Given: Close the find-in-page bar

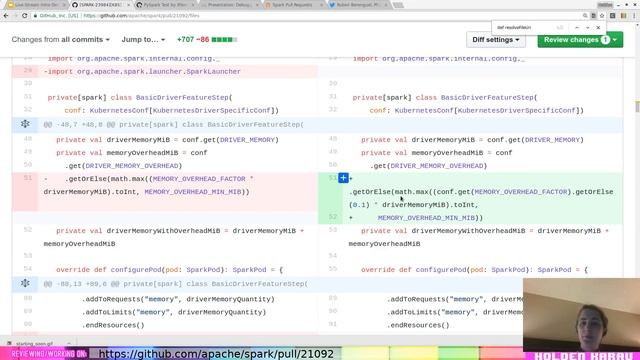Looking at the screenshot, I should 598,27.
